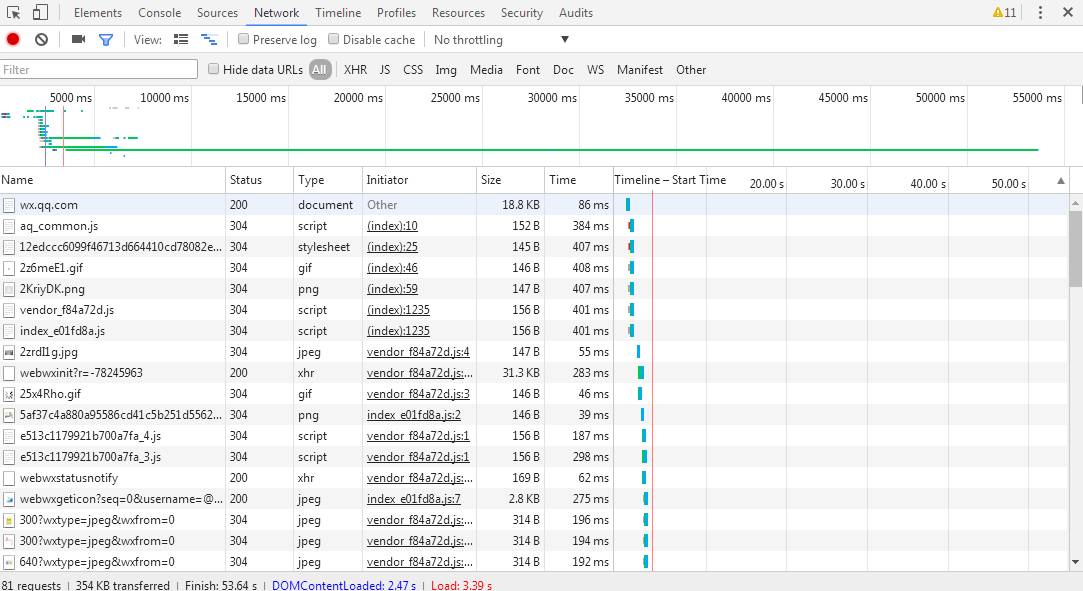Filter requests by XHR type
Screen dimensions: 1083x591
[x=355, y=70]
